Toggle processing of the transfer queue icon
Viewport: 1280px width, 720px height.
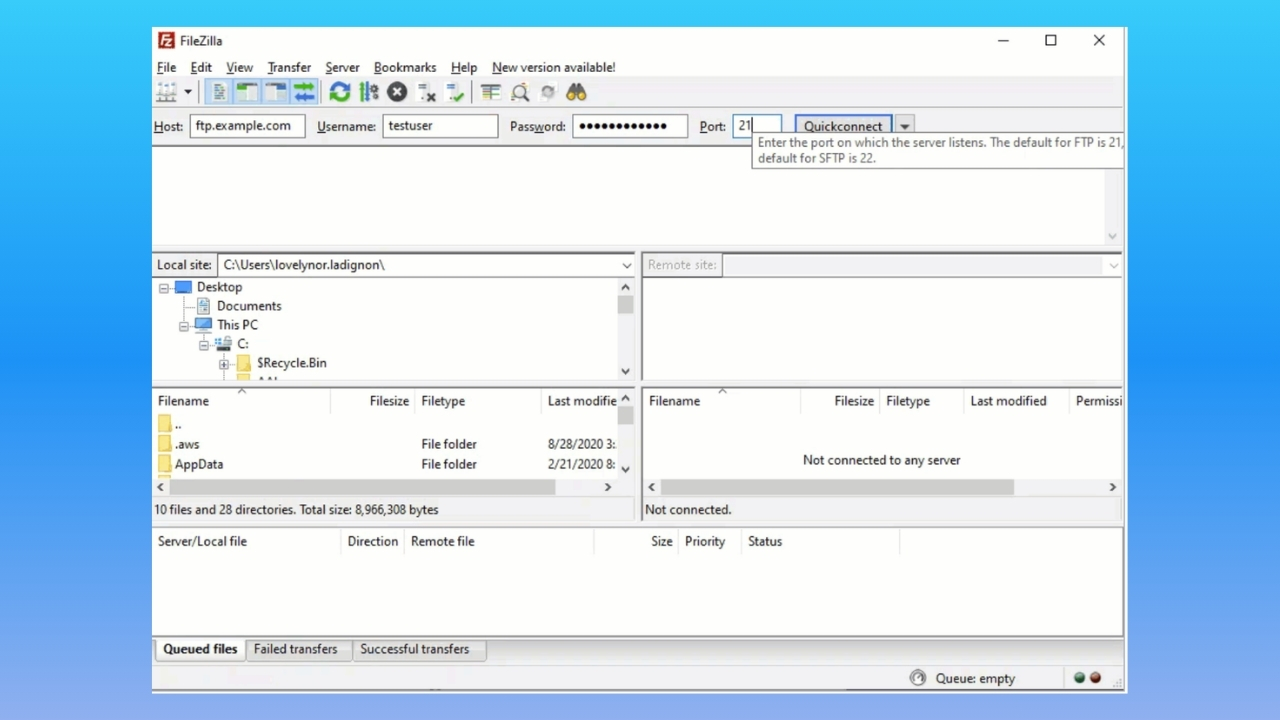pyautogui.click(x=368, y=92)
